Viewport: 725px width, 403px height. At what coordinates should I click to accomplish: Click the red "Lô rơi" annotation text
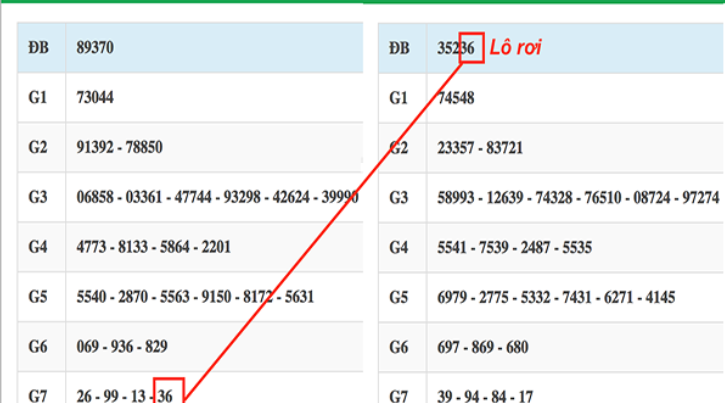(516, 47)
